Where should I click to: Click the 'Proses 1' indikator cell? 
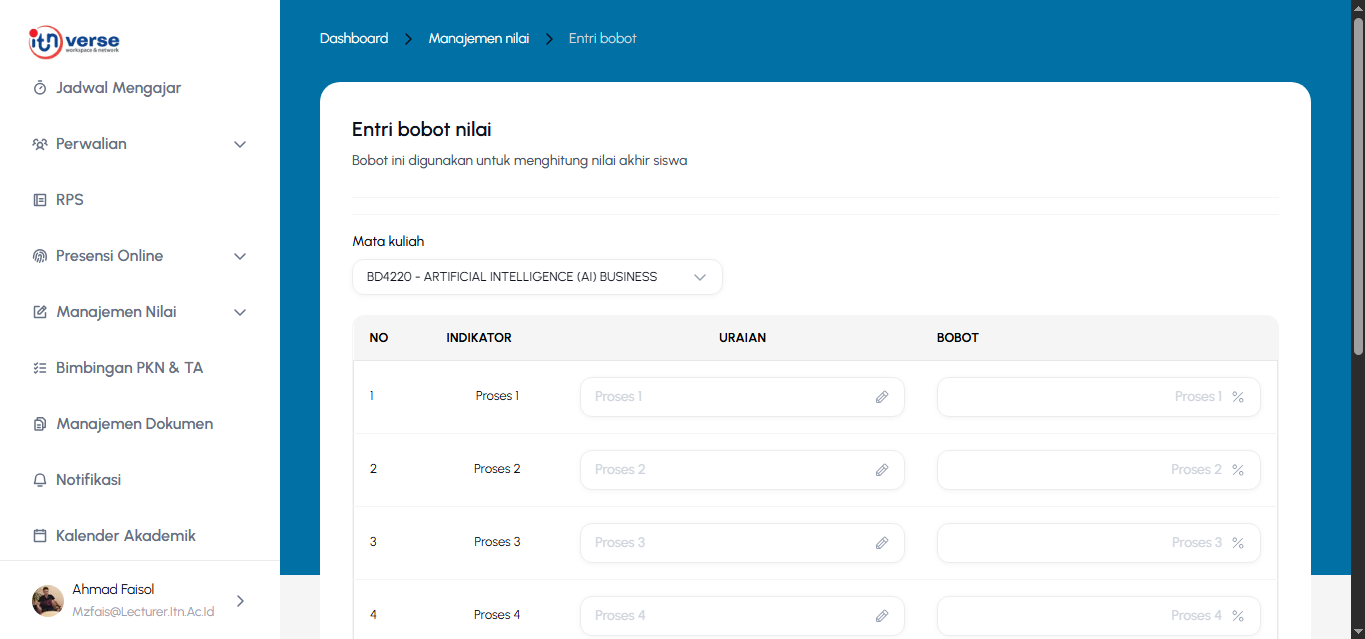point(497,396)
